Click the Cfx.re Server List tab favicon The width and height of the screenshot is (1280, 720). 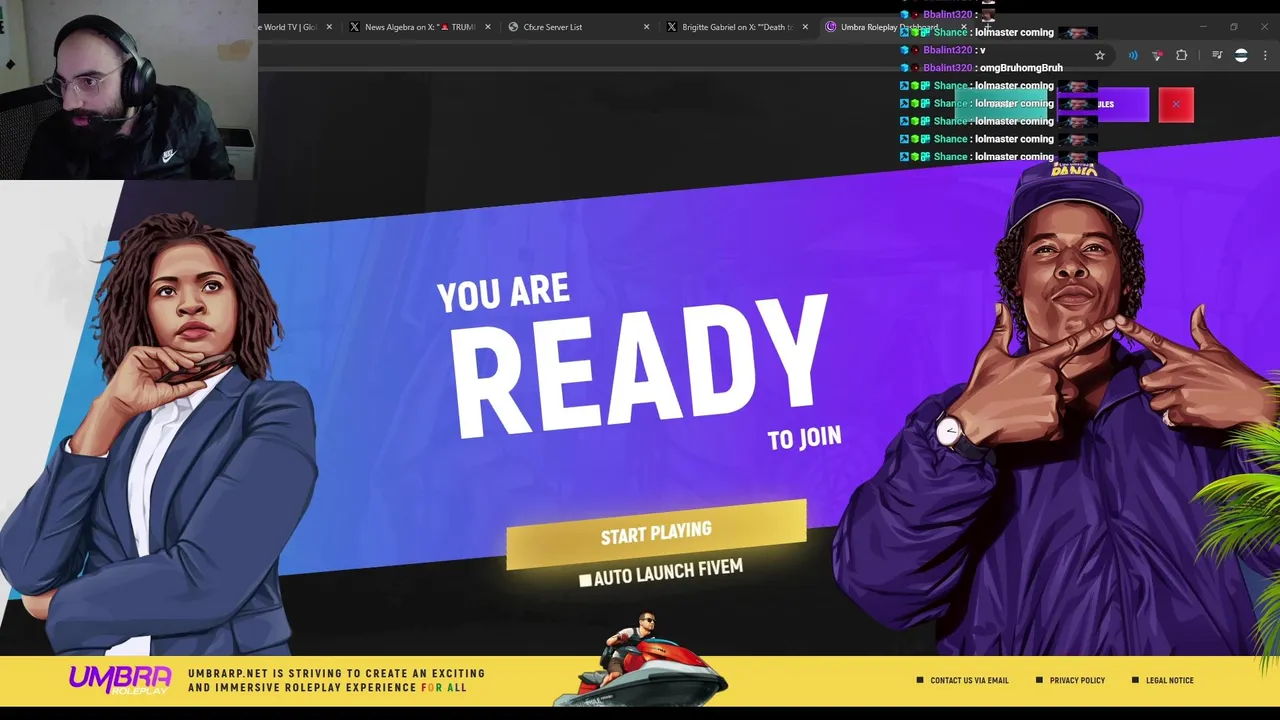(x=513, y=27)
